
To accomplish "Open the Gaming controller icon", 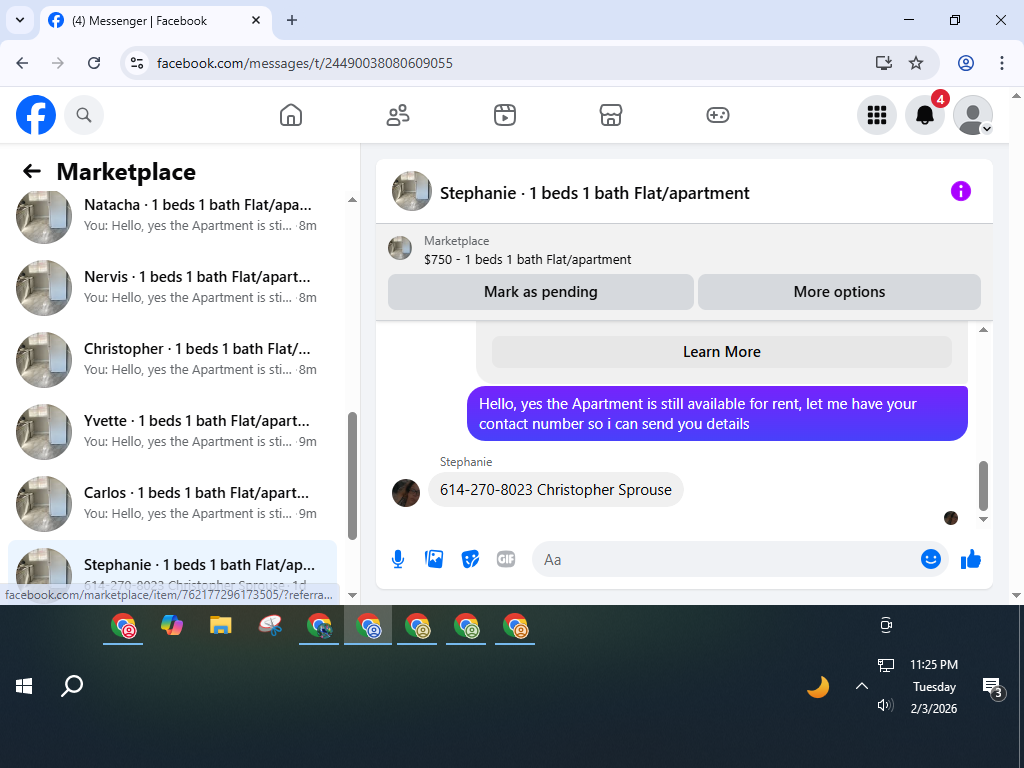I will pyautogui.click(x=718, y=115).
